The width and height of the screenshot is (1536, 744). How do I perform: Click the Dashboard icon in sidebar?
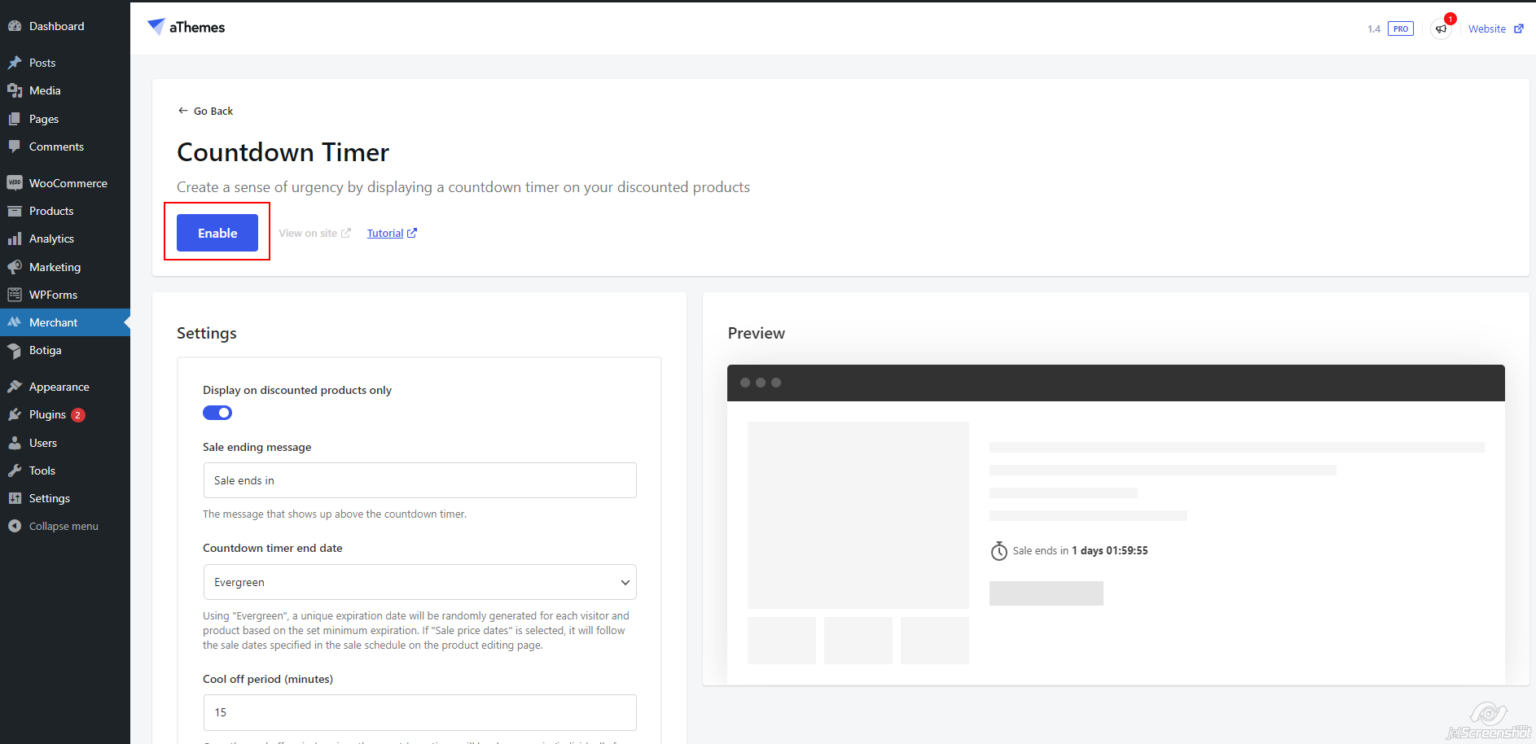point(14,26)
